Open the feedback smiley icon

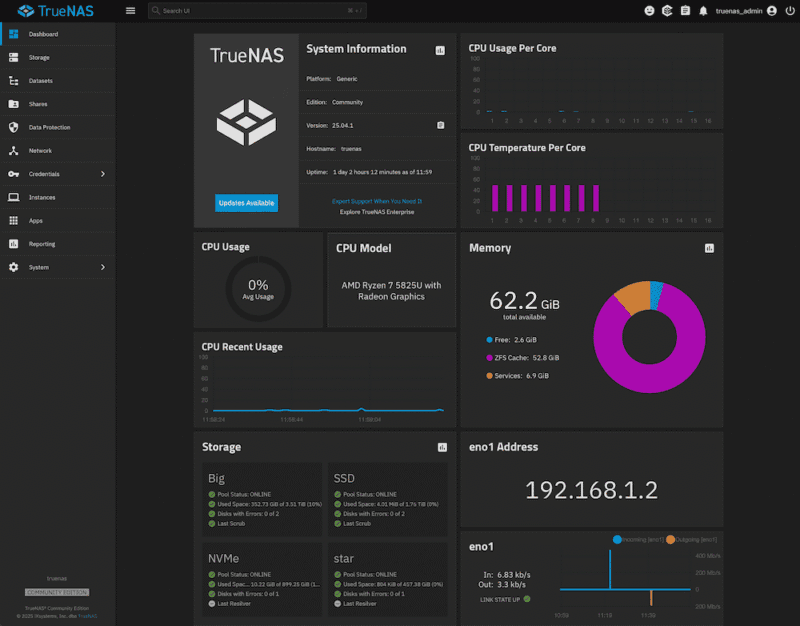click(649, 11)
